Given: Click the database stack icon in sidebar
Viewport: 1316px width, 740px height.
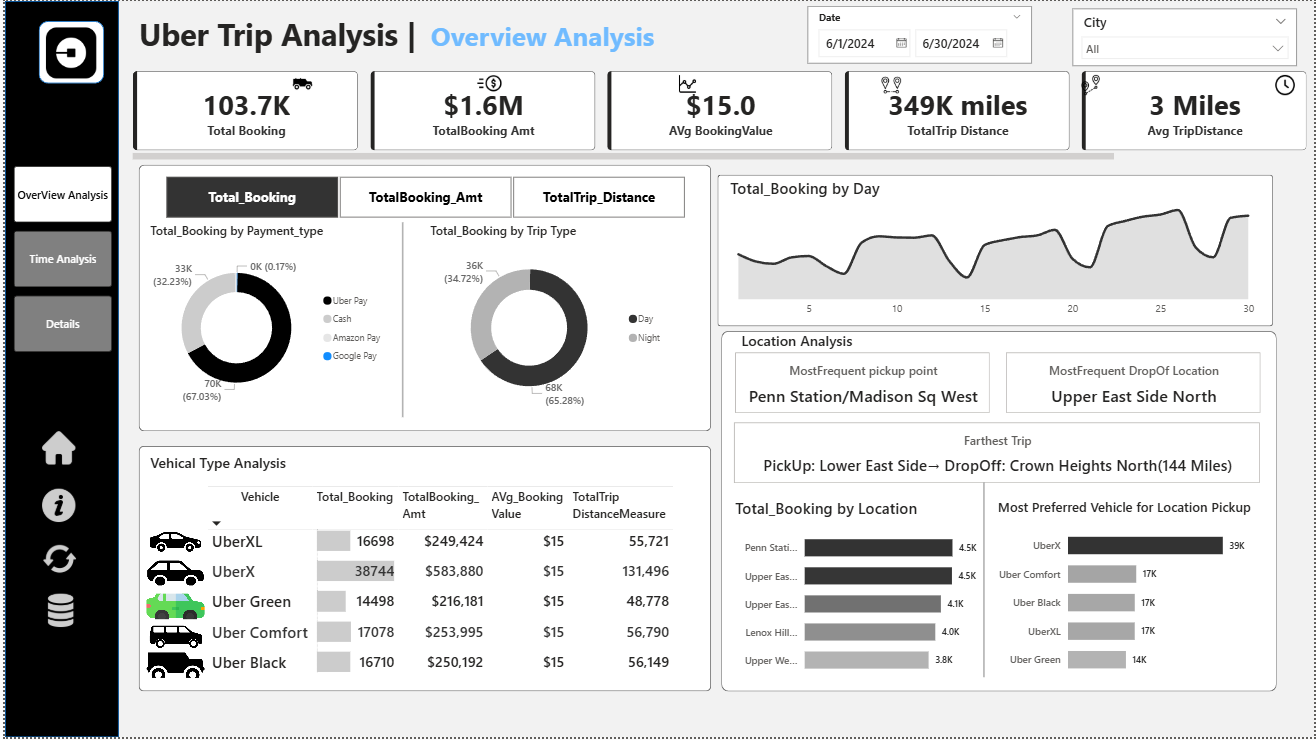Looking at the screenshot, I should 60,610.
